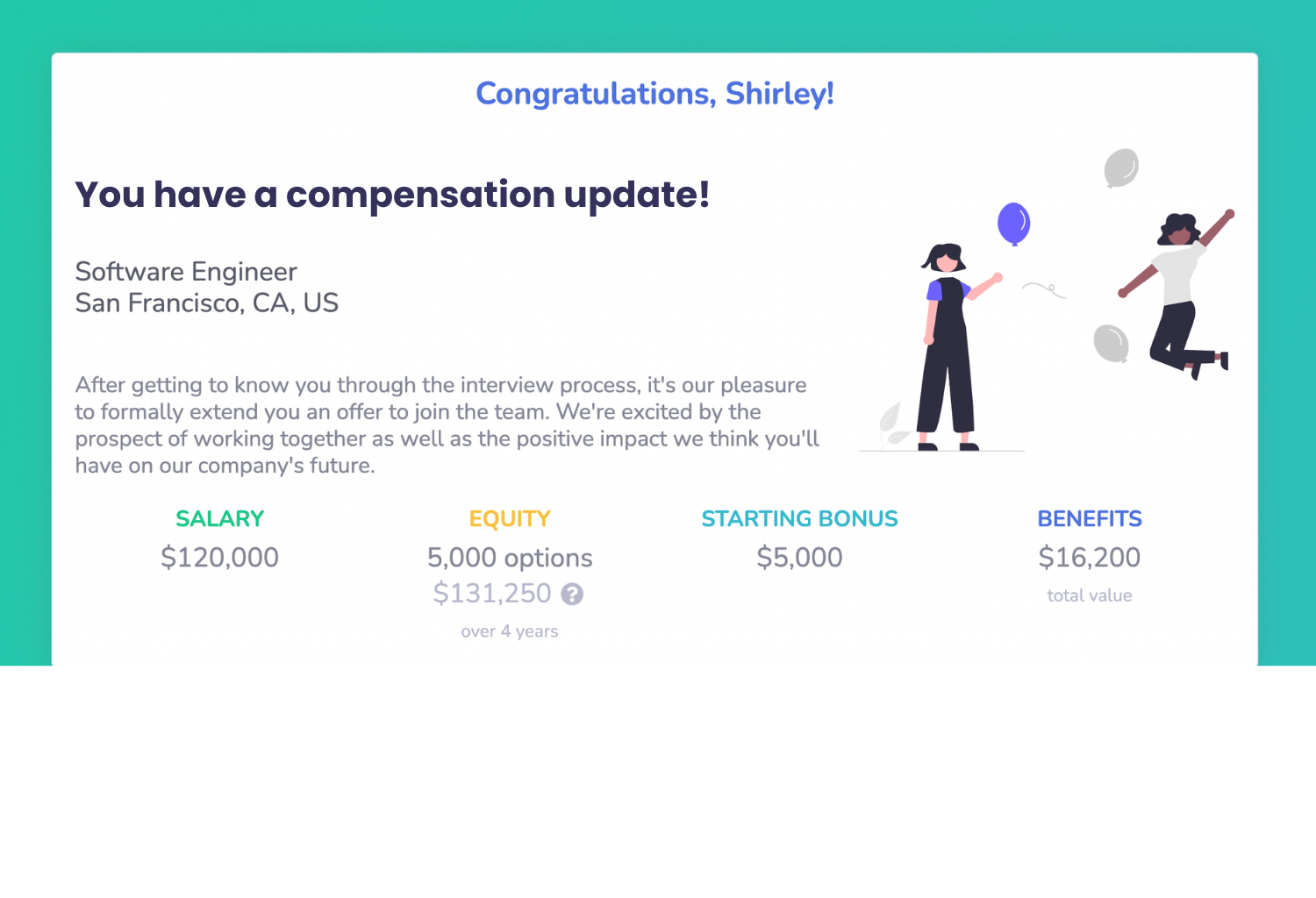Select the EQUITY label
Viewport: 1316px width, 898px height.
tap(510, 519)
